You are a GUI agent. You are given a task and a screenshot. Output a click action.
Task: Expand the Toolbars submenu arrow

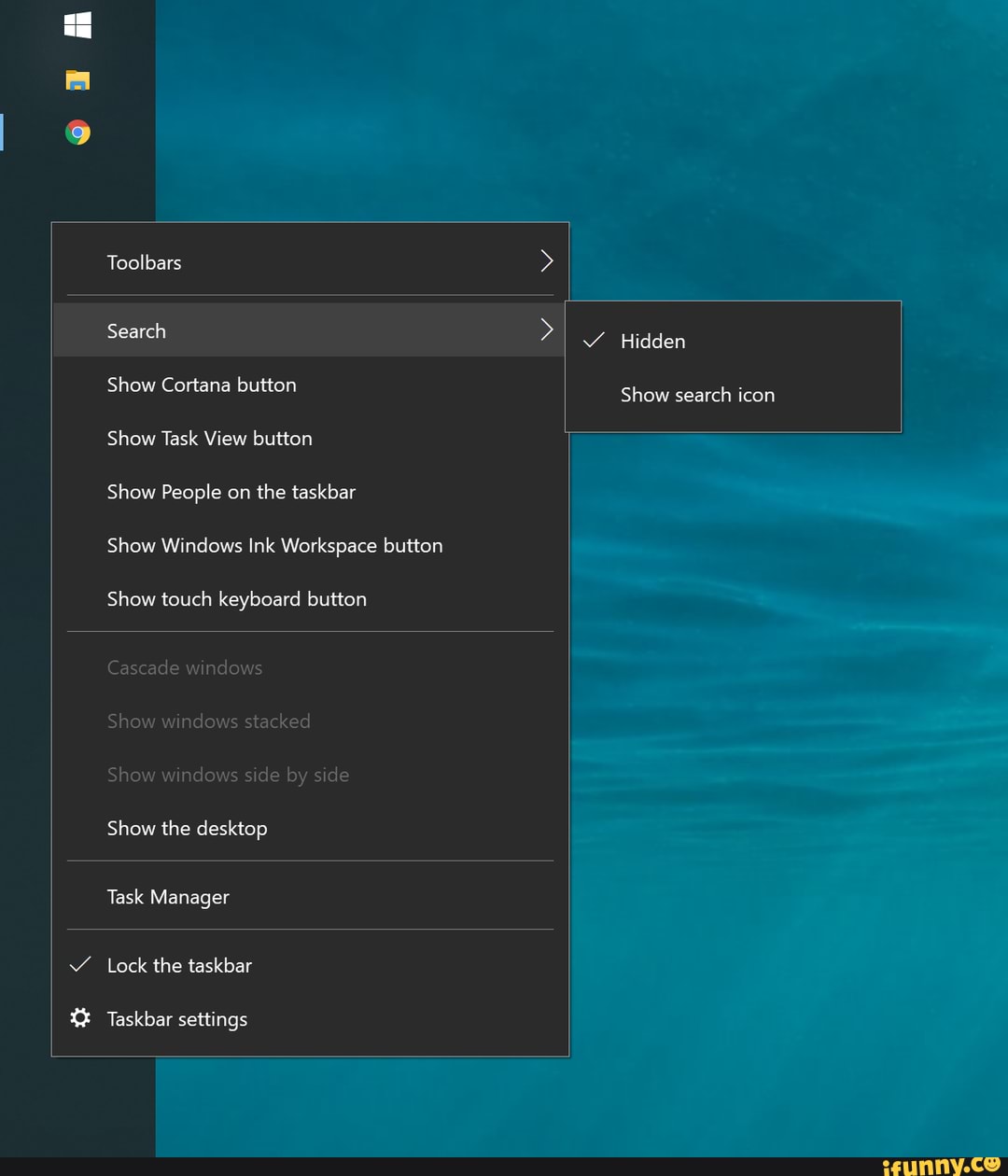pyautogui.click(x=547, y=261)
